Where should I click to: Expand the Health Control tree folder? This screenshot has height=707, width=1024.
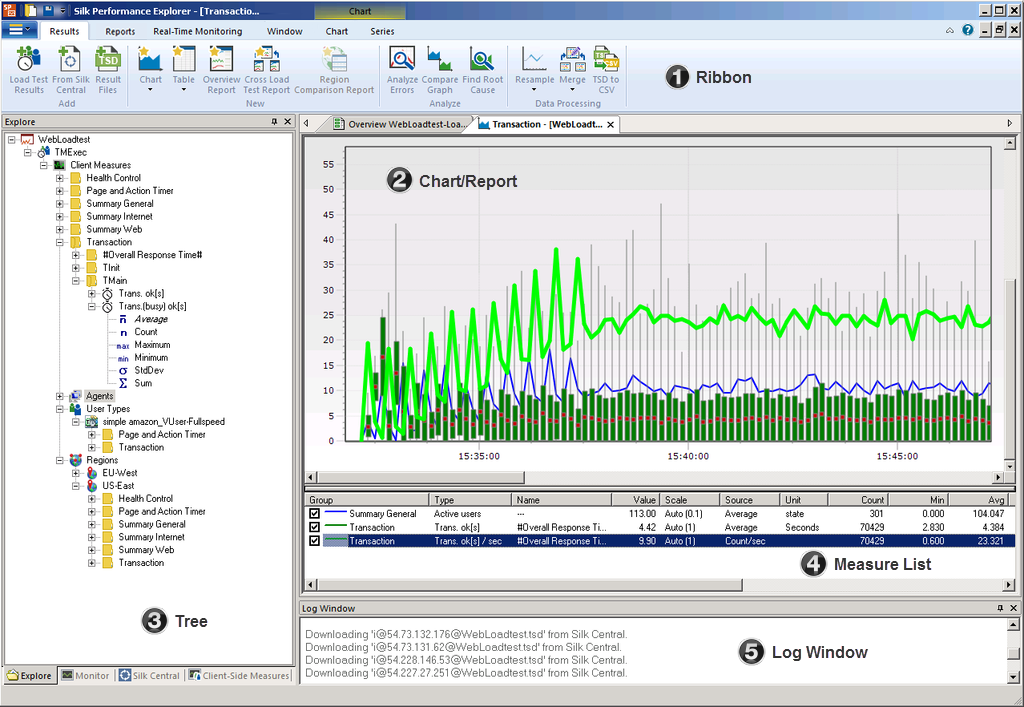[x=60, y=178]
